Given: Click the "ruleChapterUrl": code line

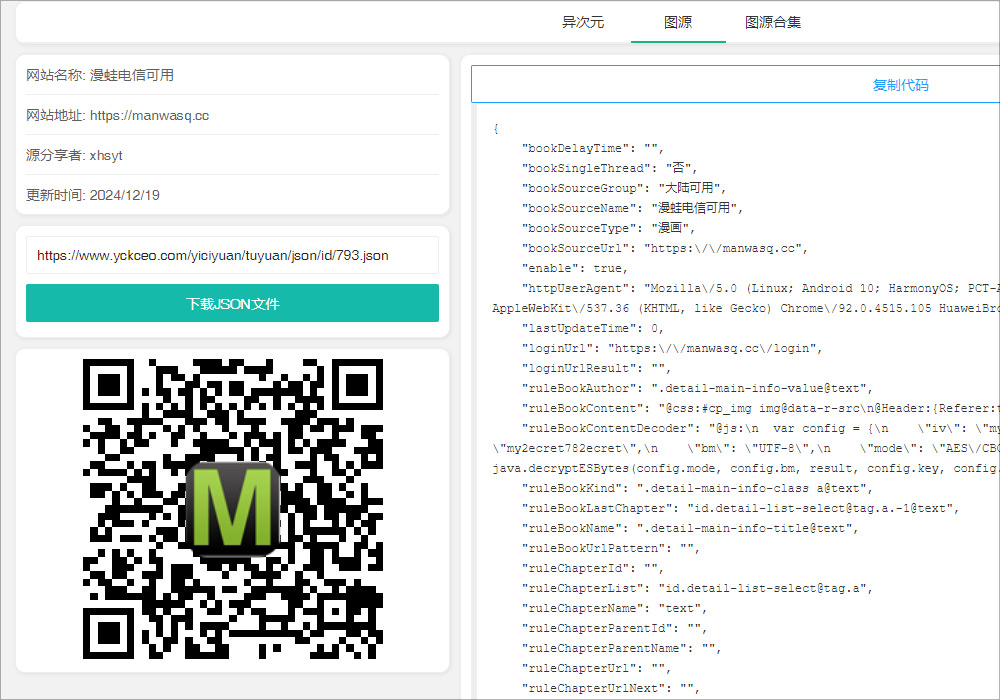Looking at the screenshot, I should click(x=596, y=669).
